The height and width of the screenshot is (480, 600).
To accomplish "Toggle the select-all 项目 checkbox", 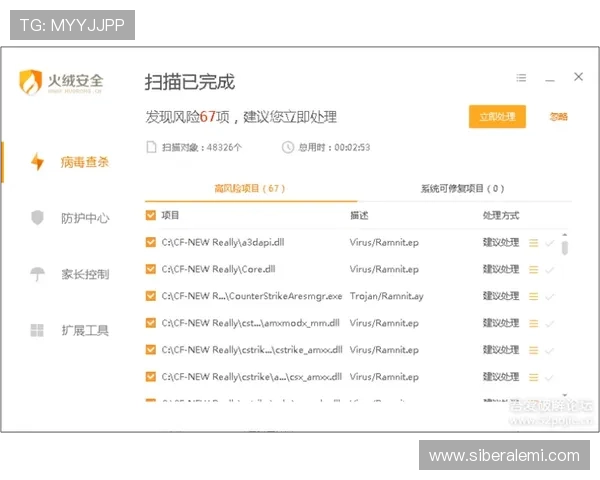I will click(x=151, y=215).
